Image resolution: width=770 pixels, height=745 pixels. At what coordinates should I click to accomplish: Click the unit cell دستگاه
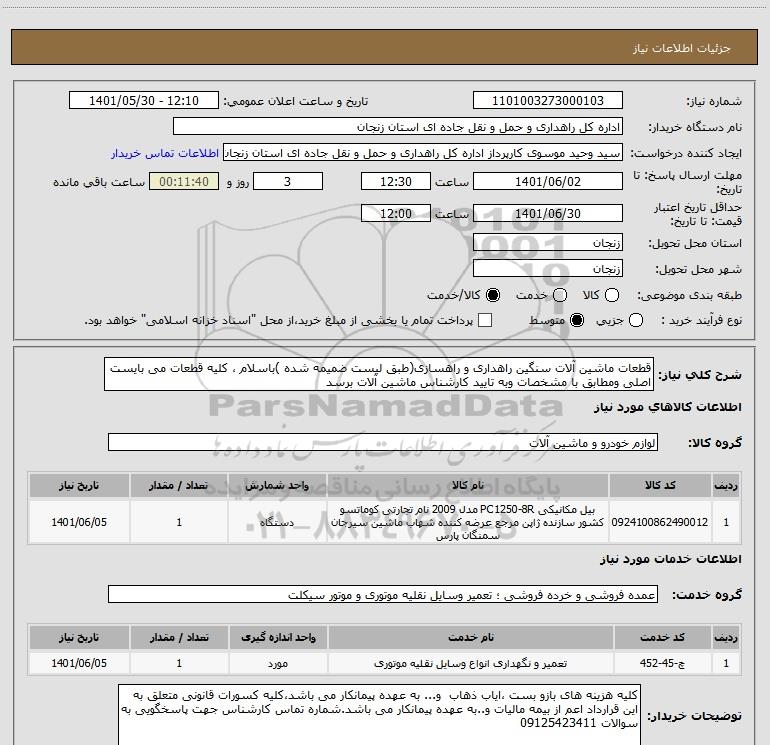(x=277, y=522)
